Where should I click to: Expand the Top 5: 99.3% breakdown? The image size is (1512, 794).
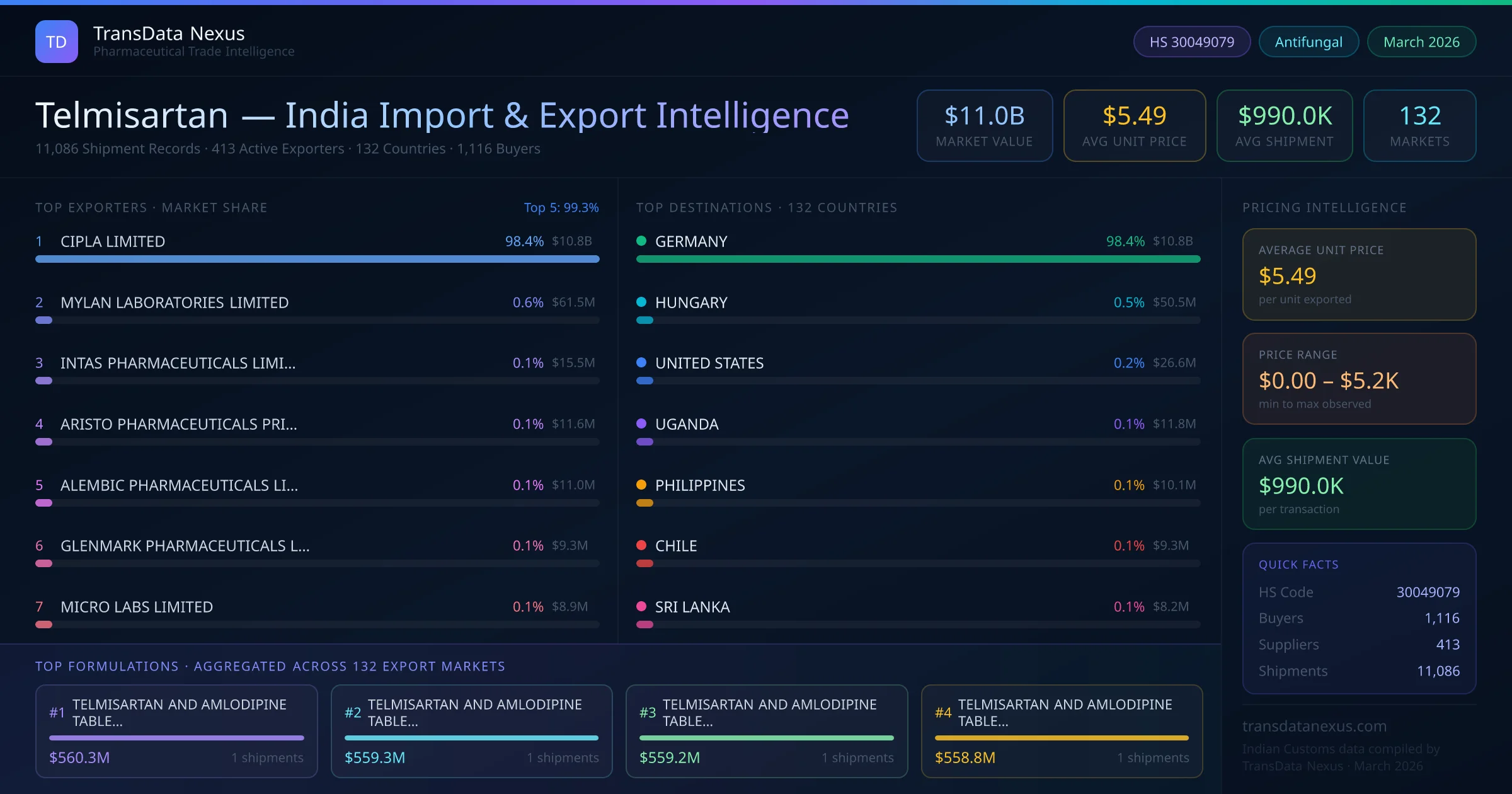561,207
